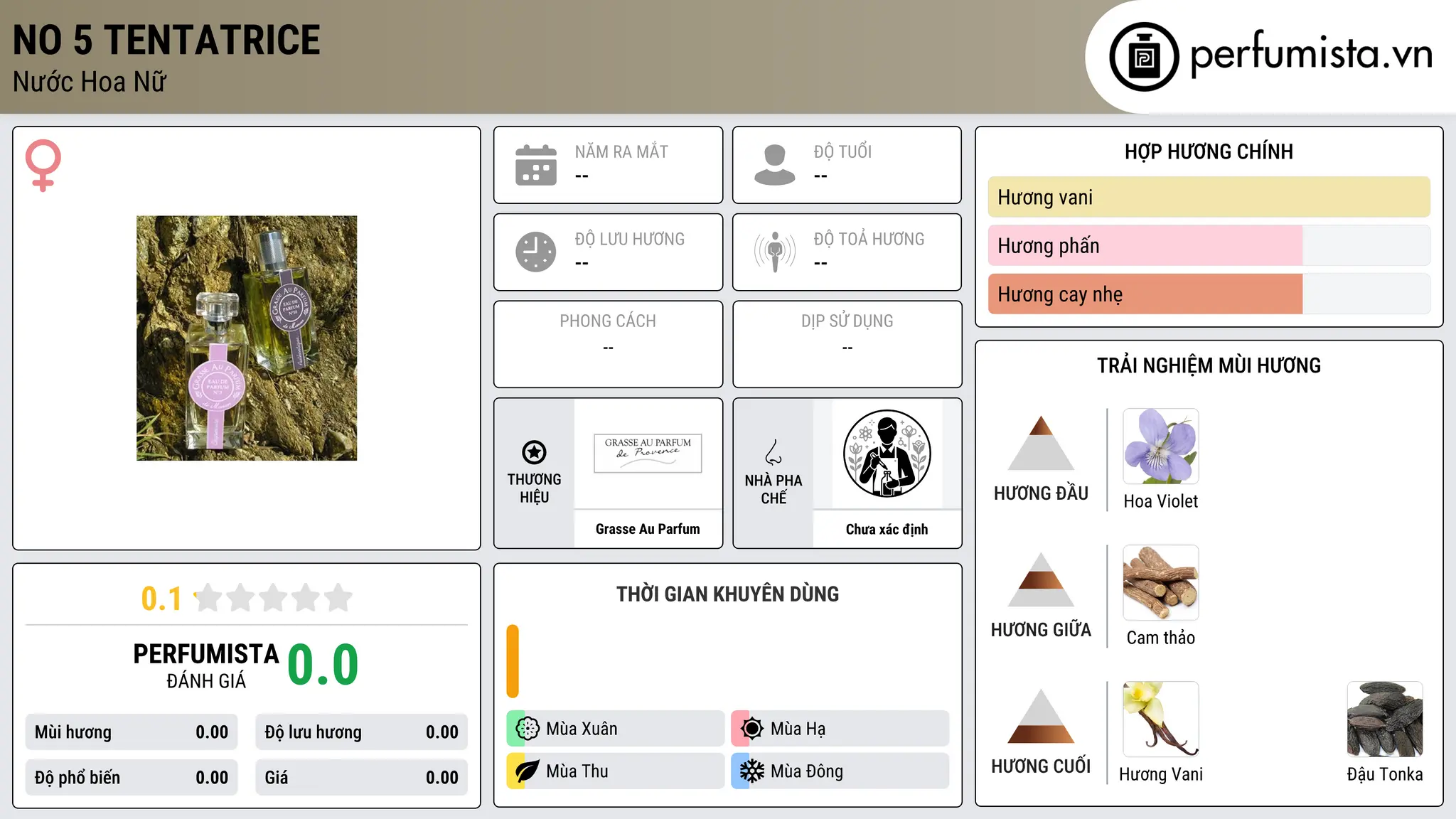
Task: Click the Độ phổ biến 0.00 score row
Action: [132, 778]
